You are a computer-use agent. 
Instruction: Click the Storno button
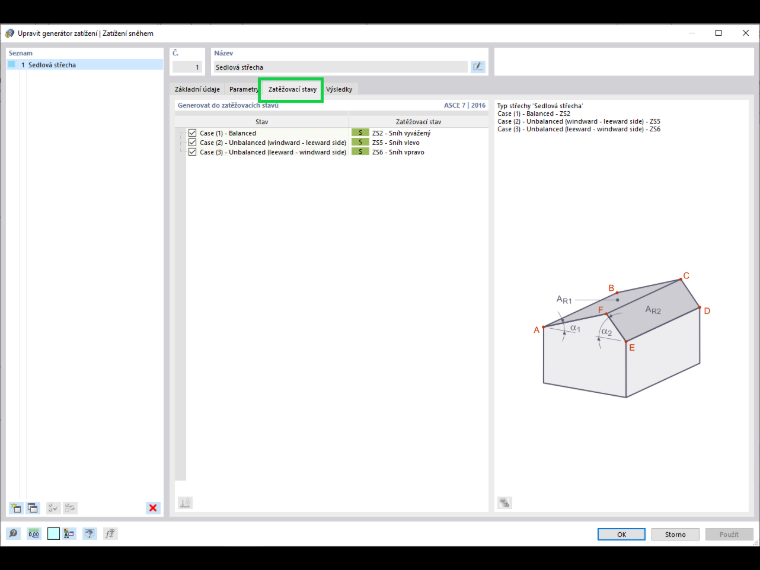(x=675, y=534)
